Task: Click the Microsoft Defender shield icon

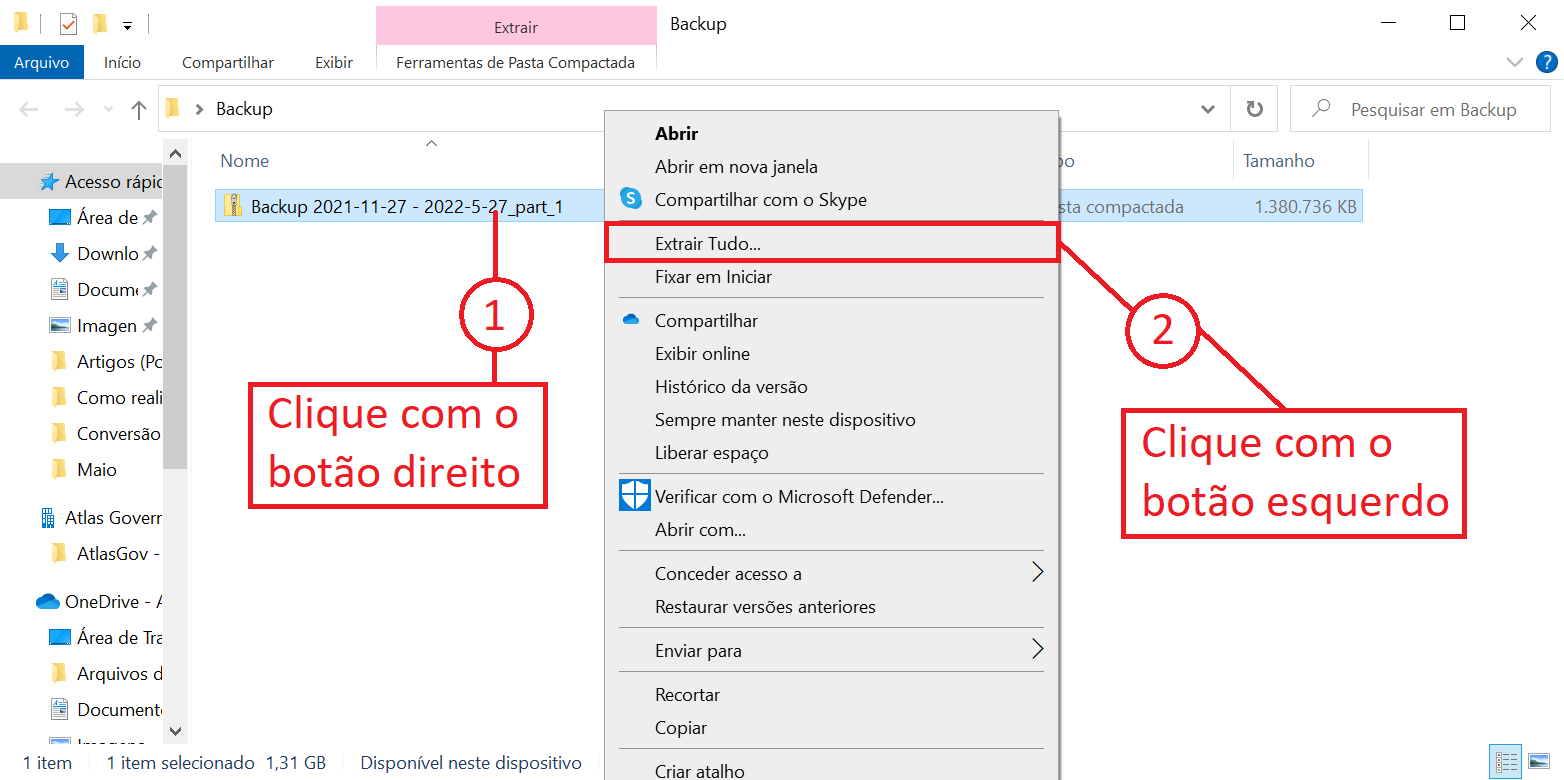Action: pyautogui.click(x=634, y=495)
